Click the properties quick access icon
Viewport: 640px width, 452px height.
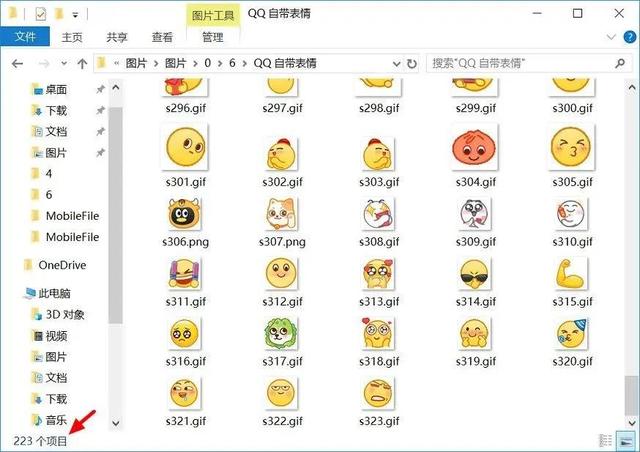click(40, 14)
